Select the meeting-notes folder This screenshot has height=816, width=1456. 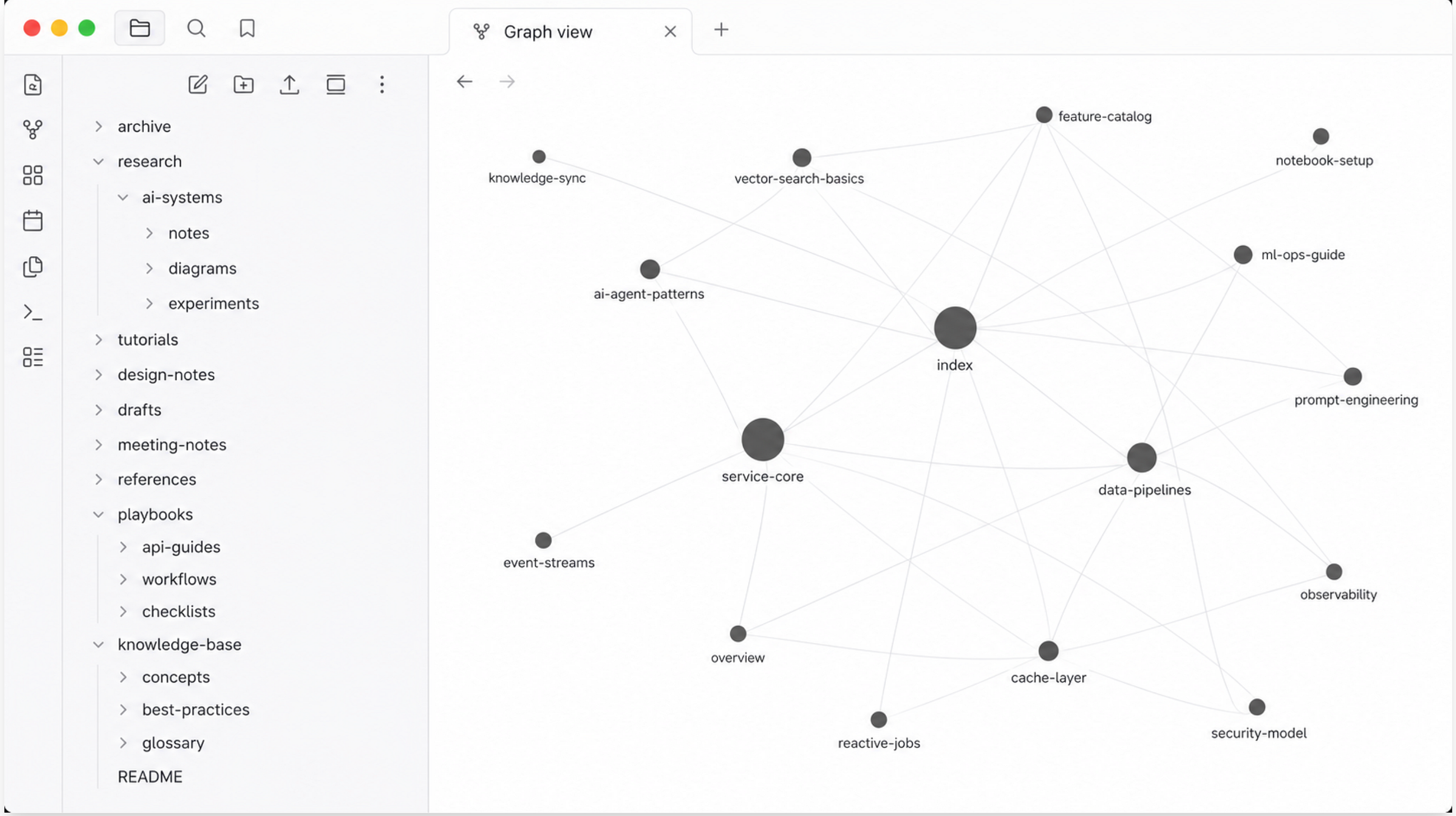coord(172,445)
